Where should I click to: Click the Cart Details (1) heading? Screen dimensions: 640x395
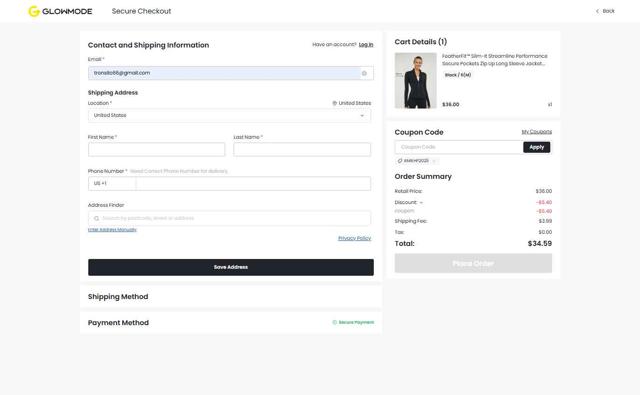[x=420, y=42]
